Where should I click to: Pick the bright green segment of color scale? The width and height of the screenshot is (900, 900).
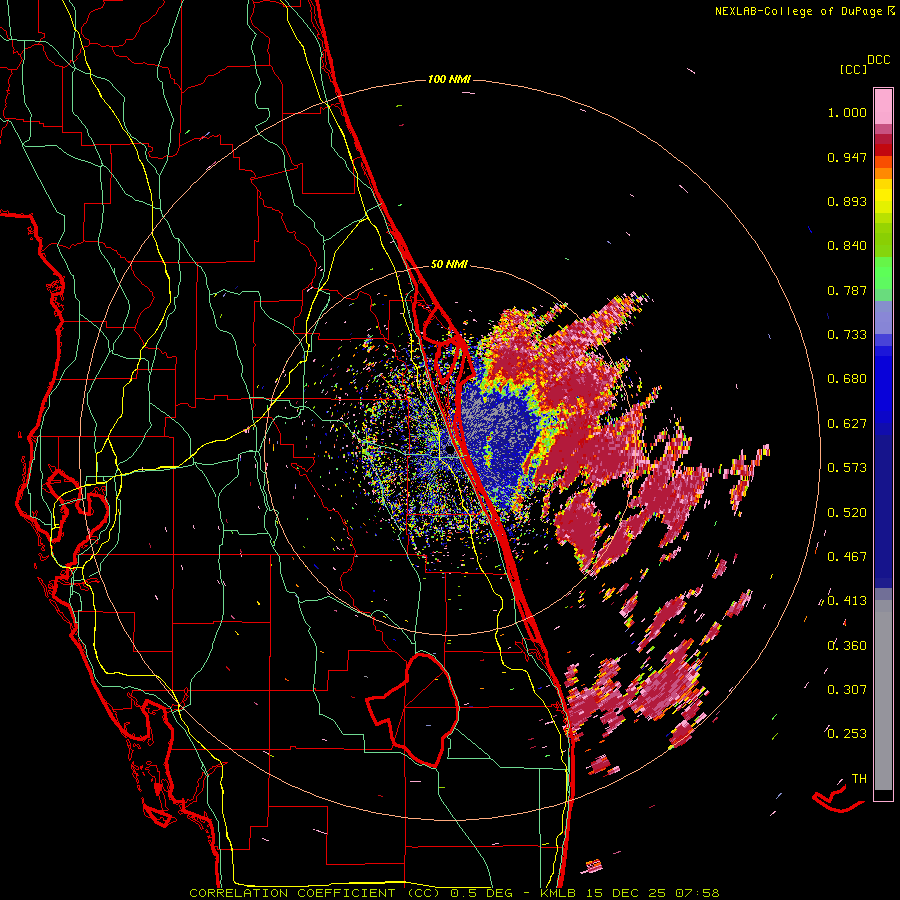click(883, 274)
